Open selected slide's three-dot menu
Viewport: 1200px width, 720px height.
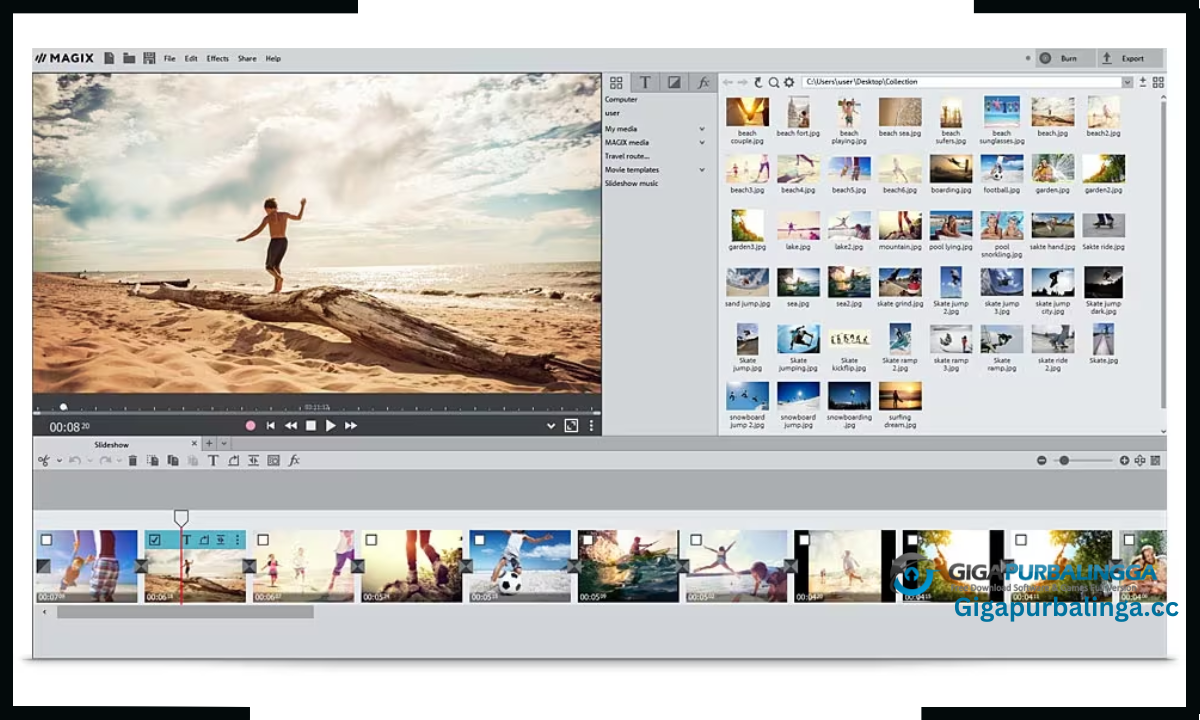coord(237,540)
